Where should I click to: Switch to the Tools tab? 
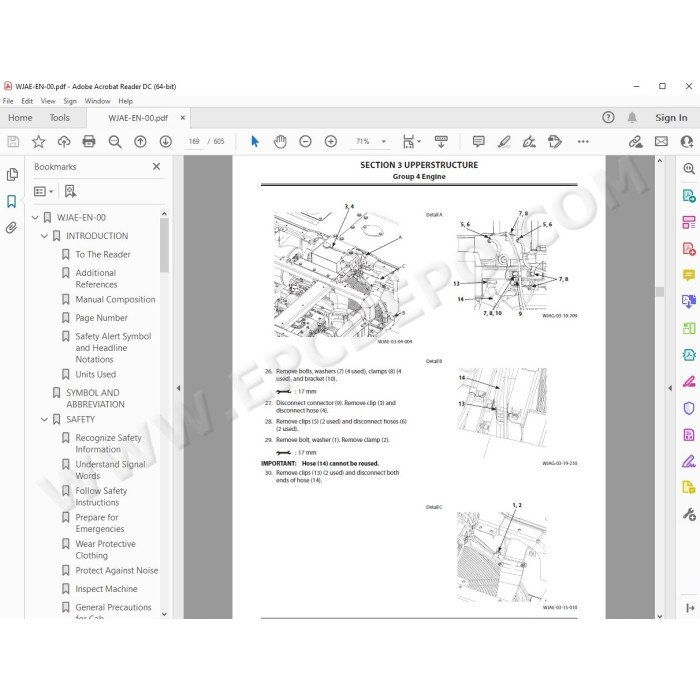(59, 118)
